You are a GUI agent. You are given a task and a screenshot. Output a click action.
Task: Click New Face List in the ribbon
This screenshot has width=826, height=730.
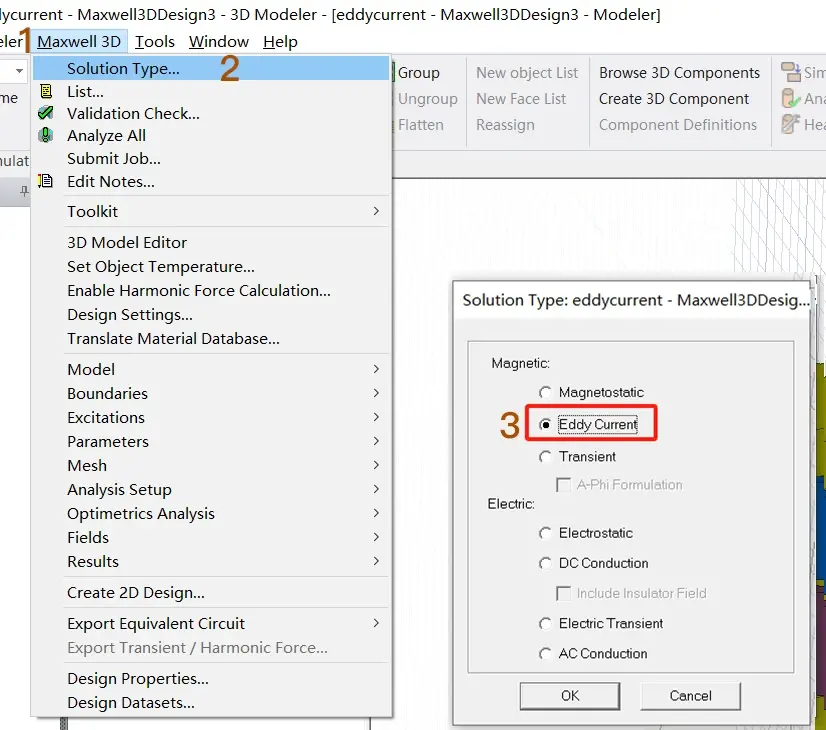click(521, 98)
